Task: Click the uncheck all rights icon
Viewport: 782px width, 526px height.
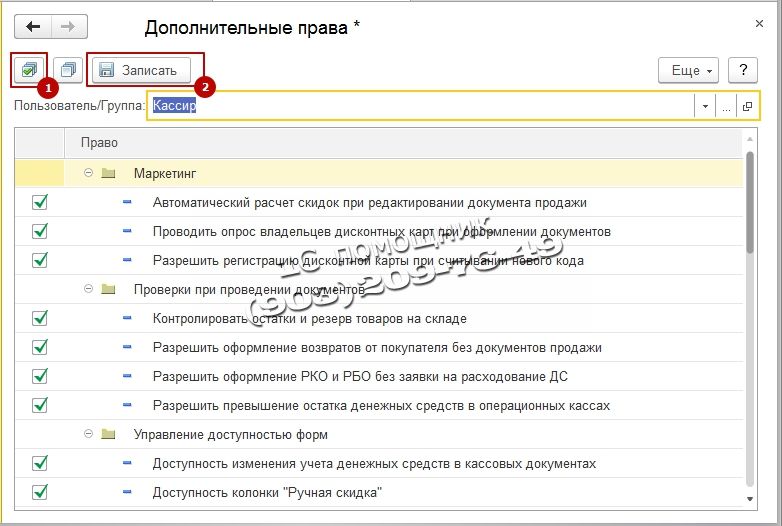Action: click(68, 70)
